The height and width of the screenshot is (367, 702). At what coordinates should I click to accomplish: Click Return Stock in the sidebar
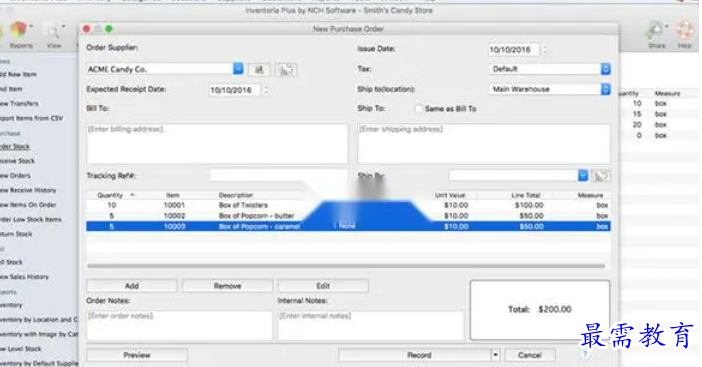click(16, 234)
